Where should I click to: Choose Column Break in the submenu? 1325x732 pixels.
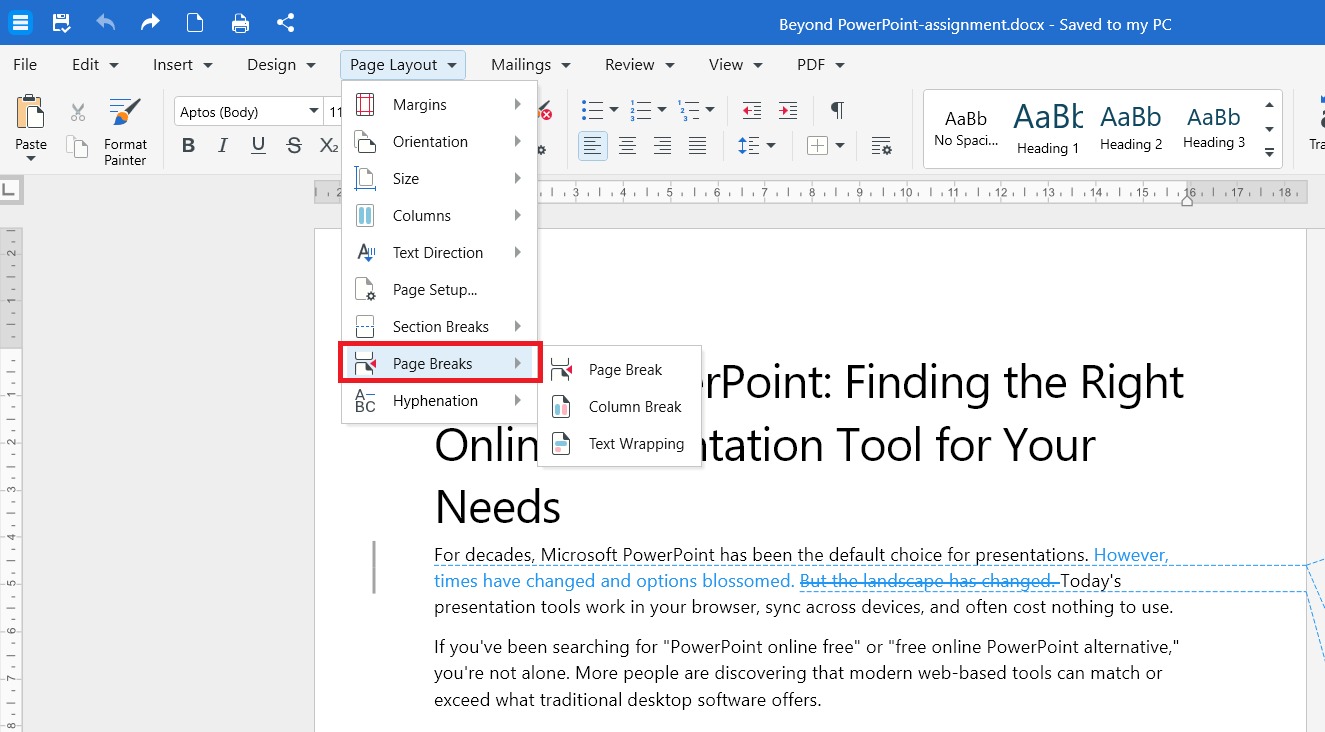pos(619,407)
